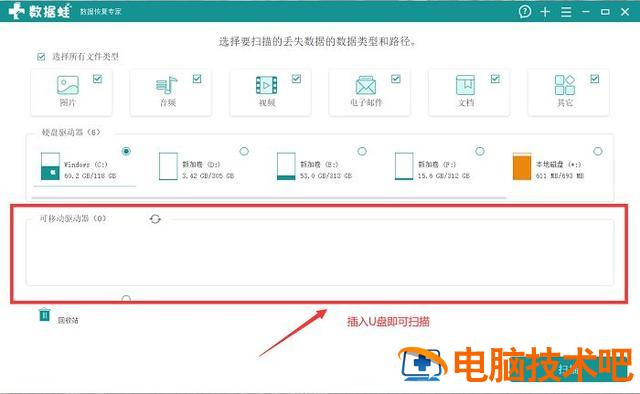Open the help question mark icon
This screenshot has width=640, height=394.
pos(524,11)
